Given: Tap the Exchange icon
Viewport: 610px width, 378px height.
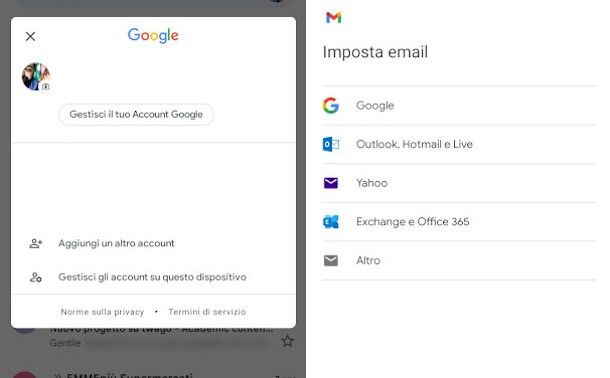Looking at the screenshot, I should point(331,222).
